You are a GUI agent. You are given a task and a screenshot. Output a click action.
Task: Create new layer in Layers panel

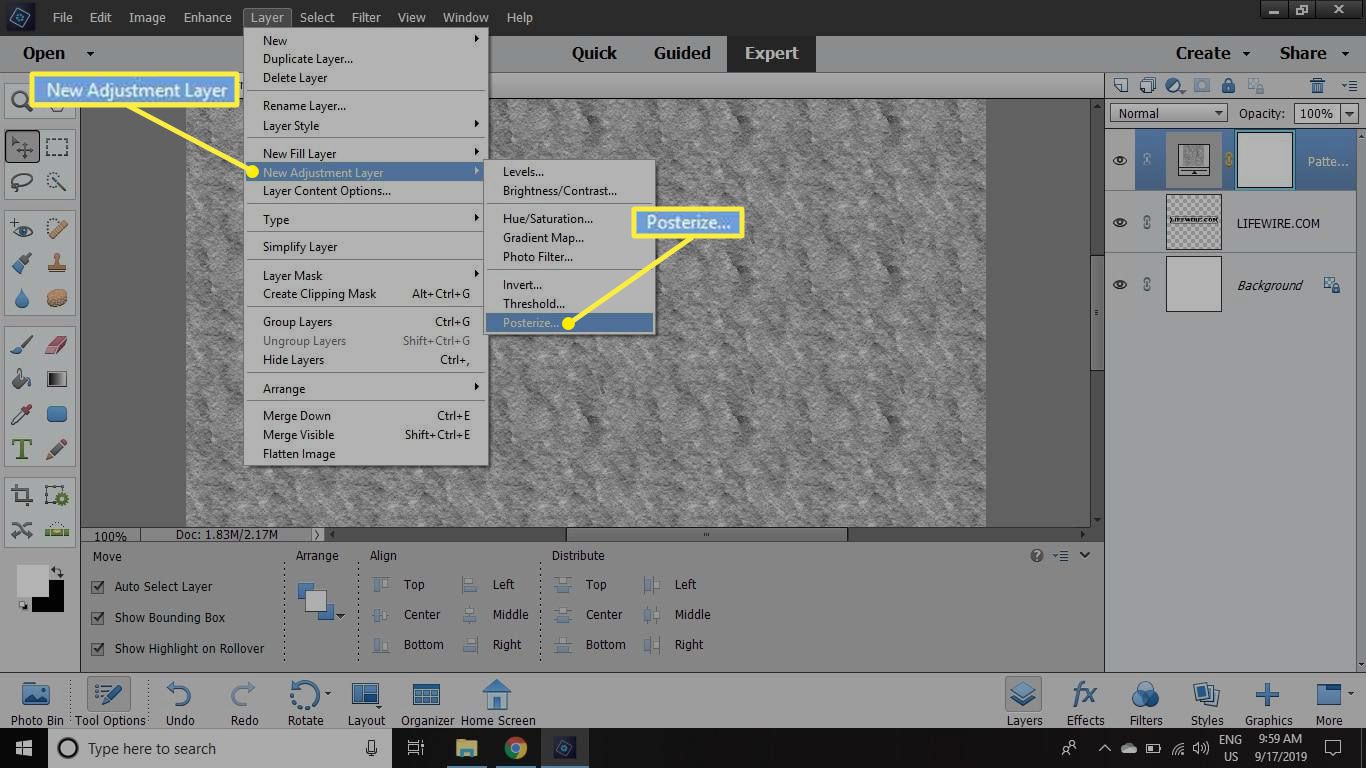point(1121,86)
